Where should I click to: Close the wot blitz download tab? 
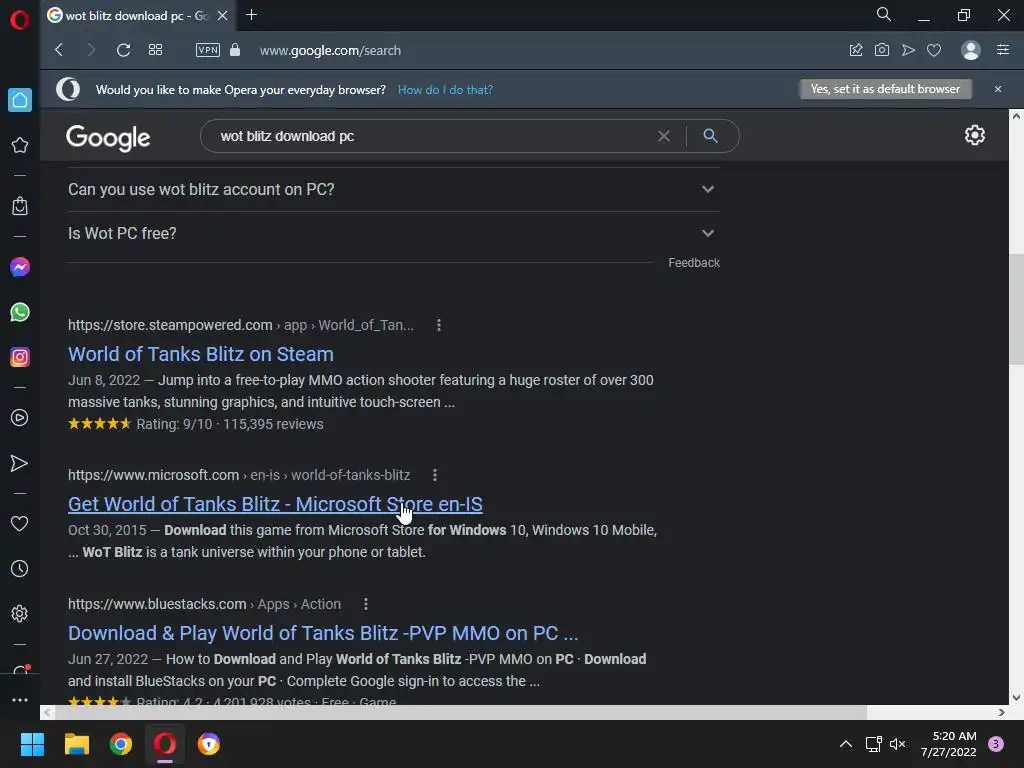pyautogui.click(x=223, y=16)
